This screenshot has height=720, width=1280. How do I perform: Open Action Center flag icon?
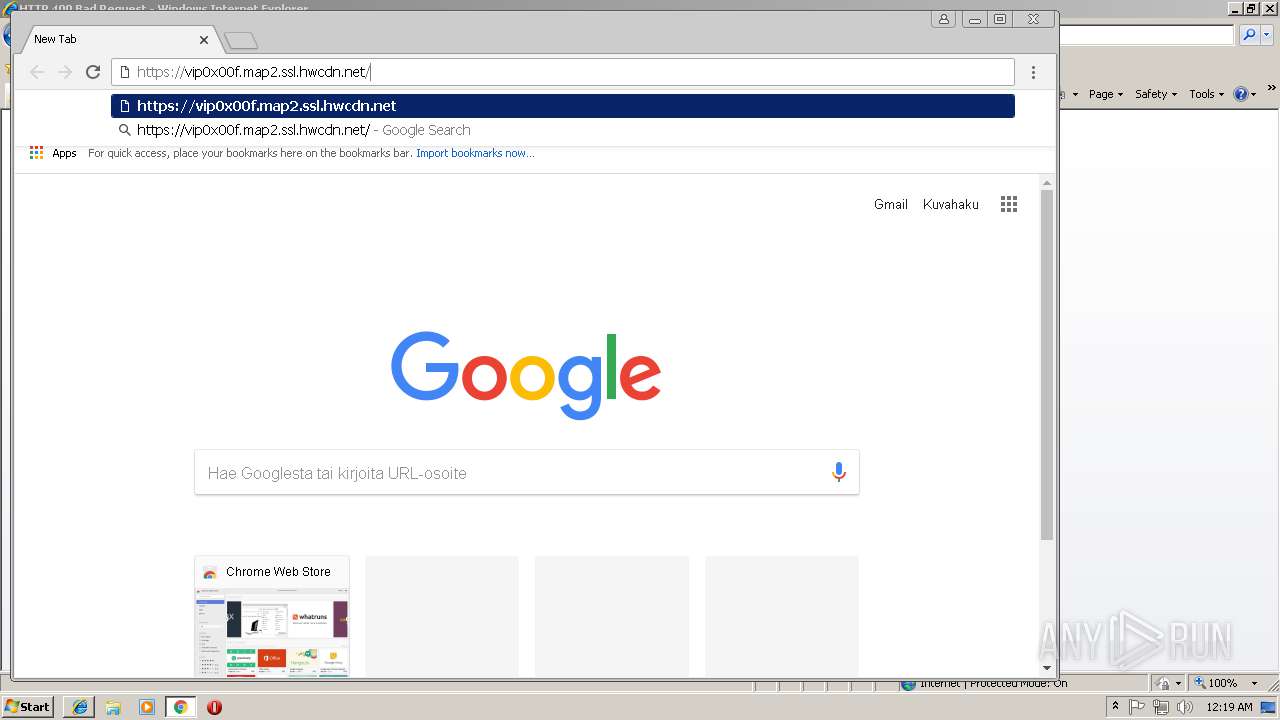click(x=1137, y=707)
